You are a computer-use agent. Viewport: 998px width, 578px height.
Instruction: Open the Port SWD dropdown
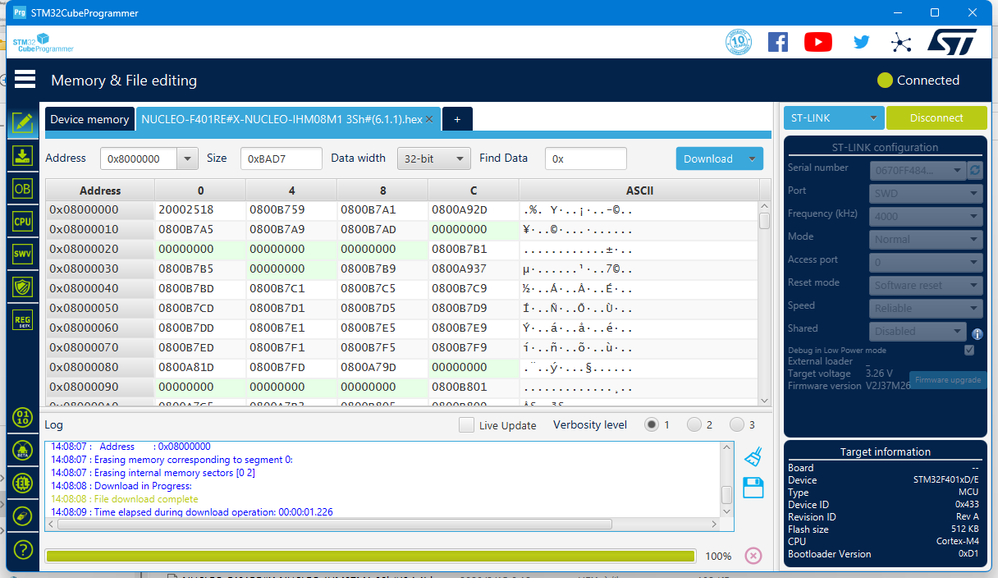926,193
